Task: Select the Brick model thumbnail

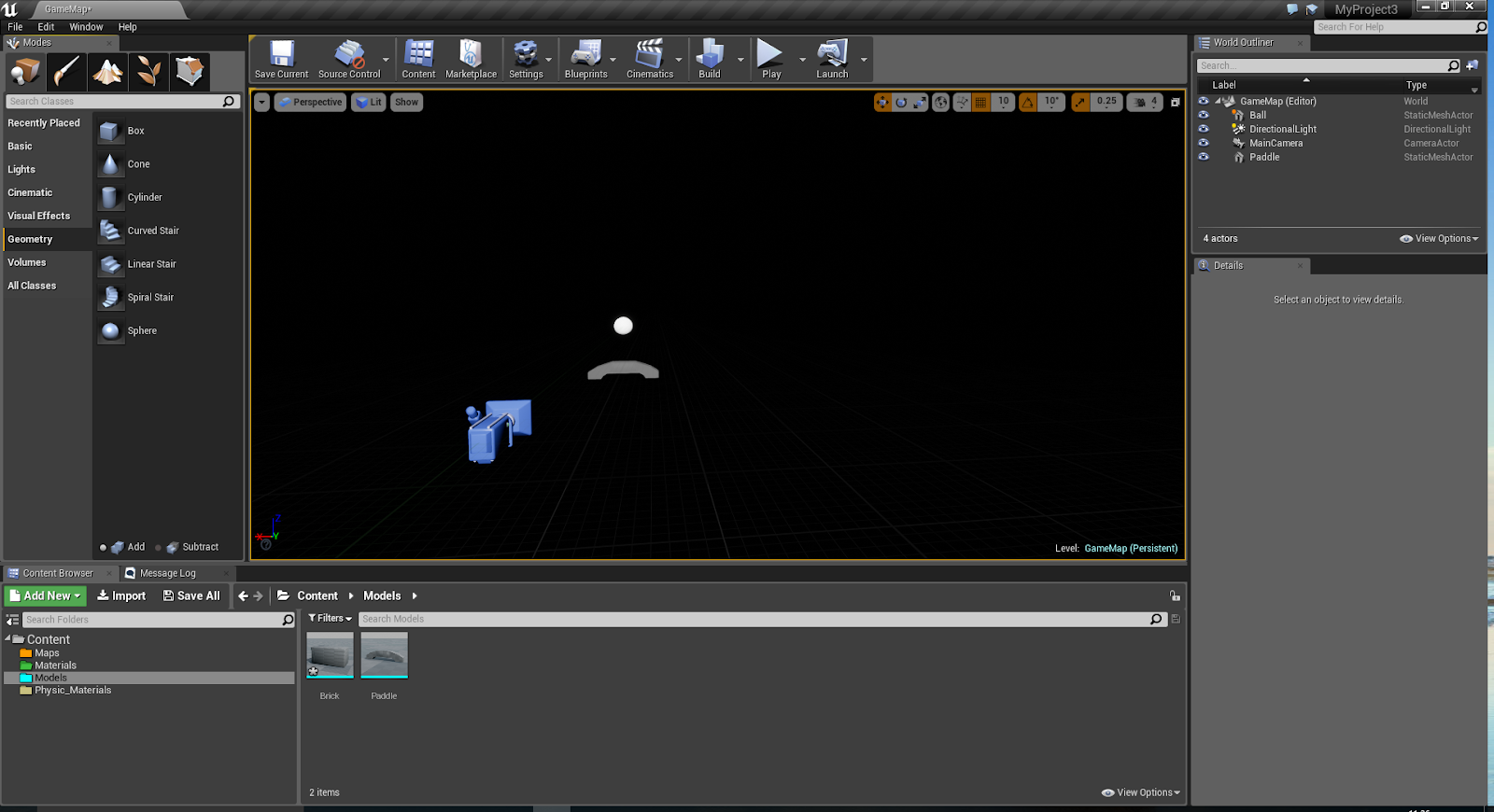Action: 330,655
